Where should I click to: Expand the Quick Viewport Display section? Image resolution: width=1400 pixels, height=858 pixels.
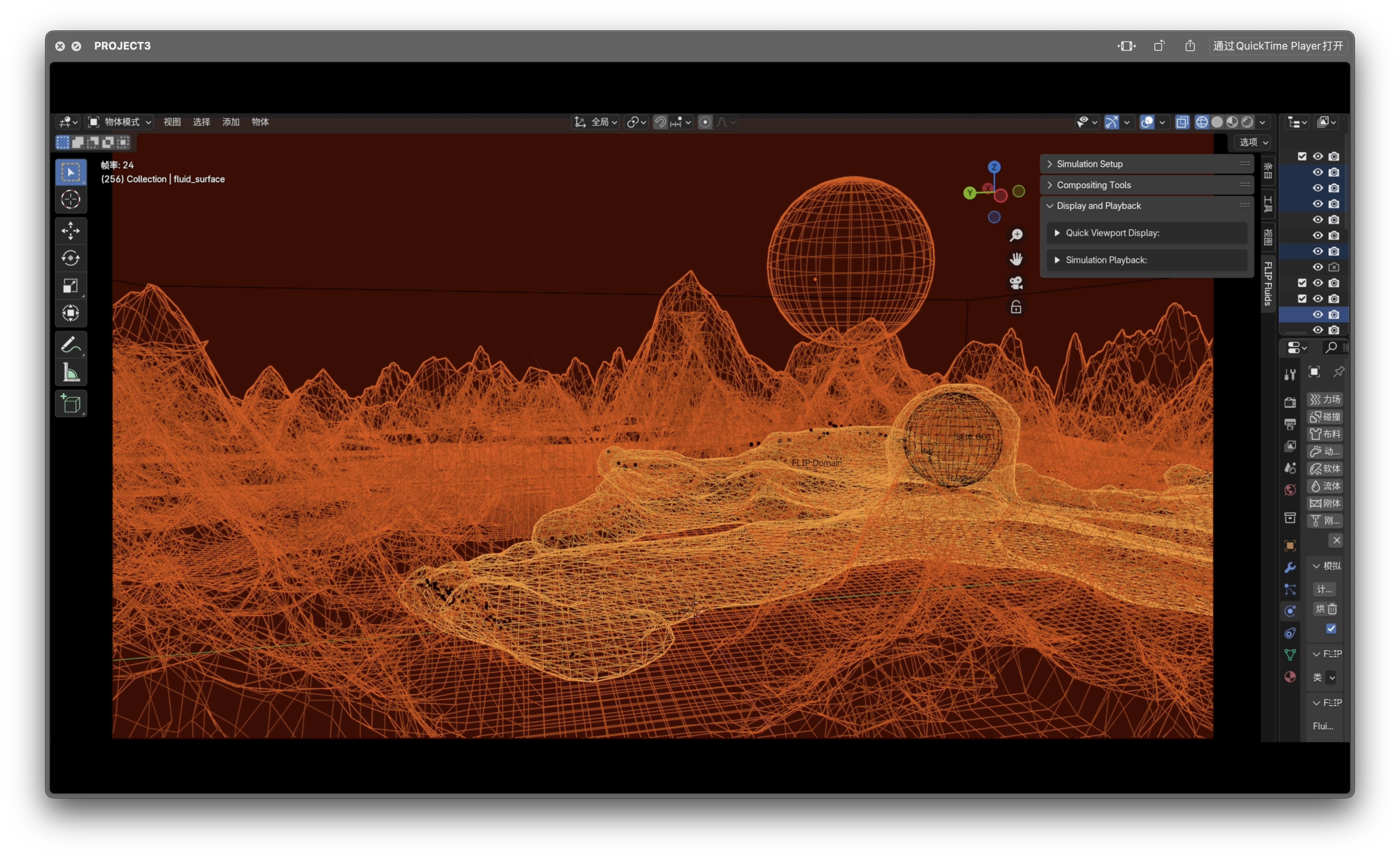point(1112,233)
